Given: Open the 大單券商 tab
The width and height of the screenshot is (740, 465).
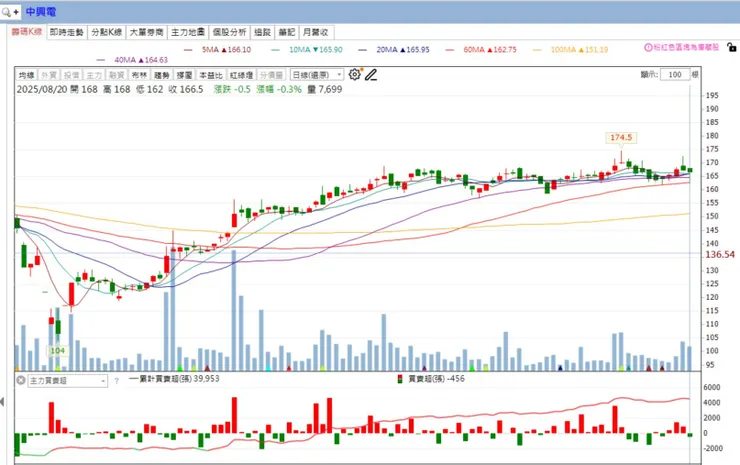Looking at the screenshot, I should tap(146, 32).
